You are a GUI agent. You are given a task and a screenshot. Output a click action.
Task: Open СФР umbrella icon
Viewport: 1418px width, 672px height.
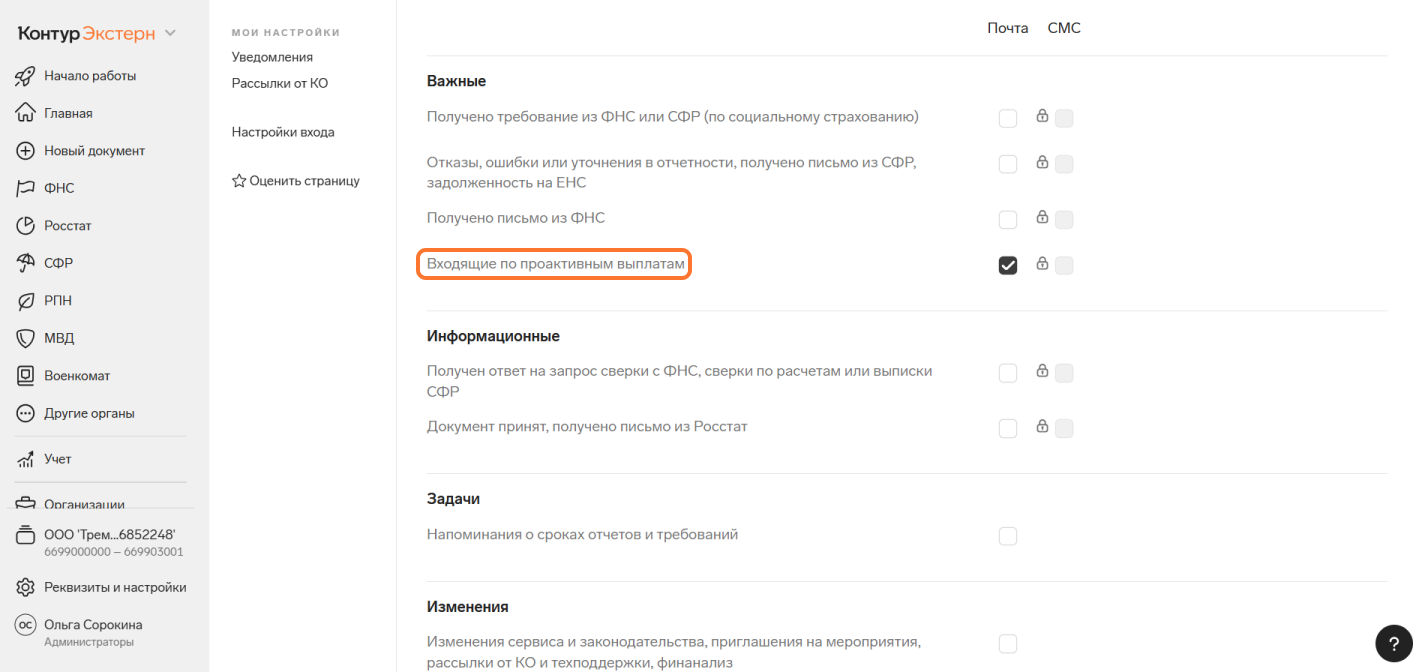click(x=26, y=263)
